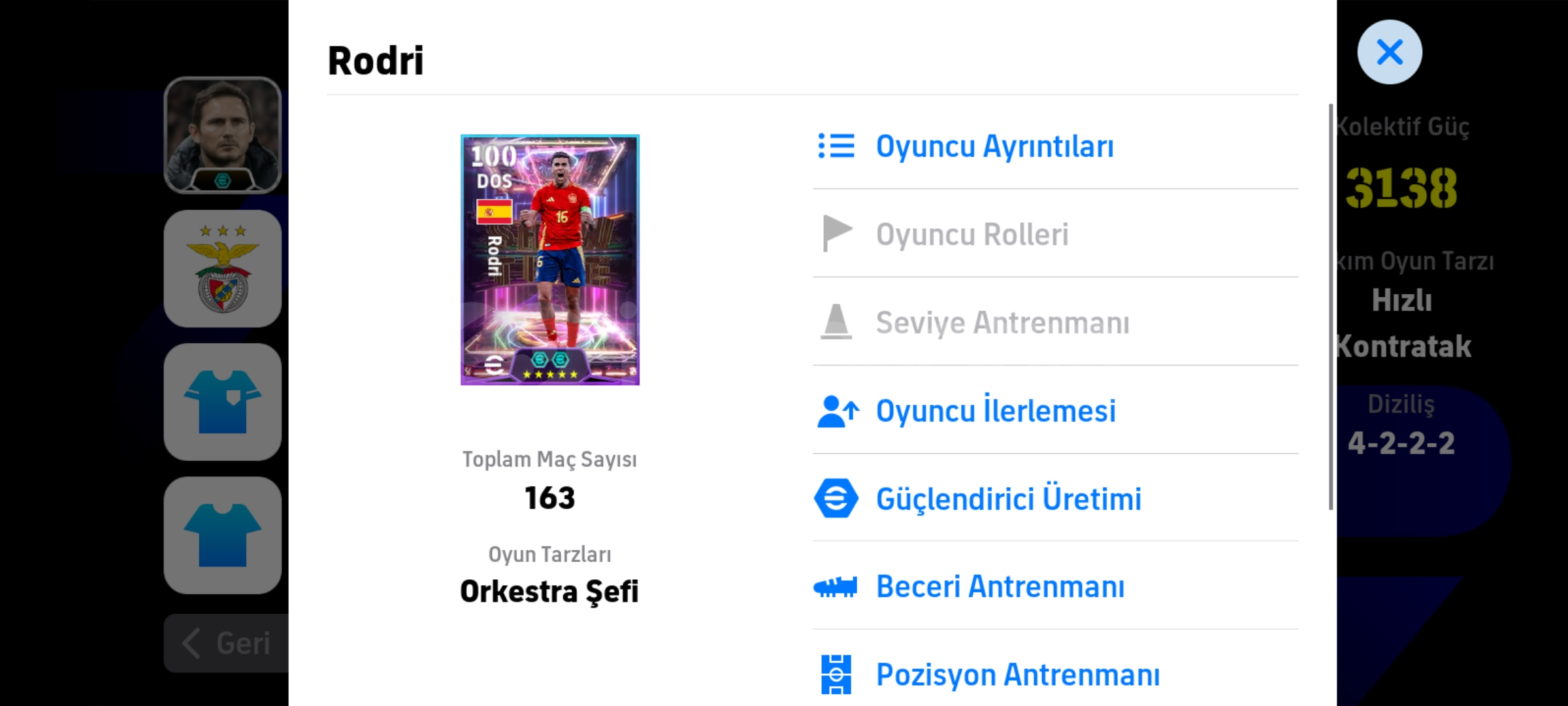This screenshot has height=706, width=1568.
Task: Open Pozisyon Antrenmanı position training
Action: [1018, 675]
